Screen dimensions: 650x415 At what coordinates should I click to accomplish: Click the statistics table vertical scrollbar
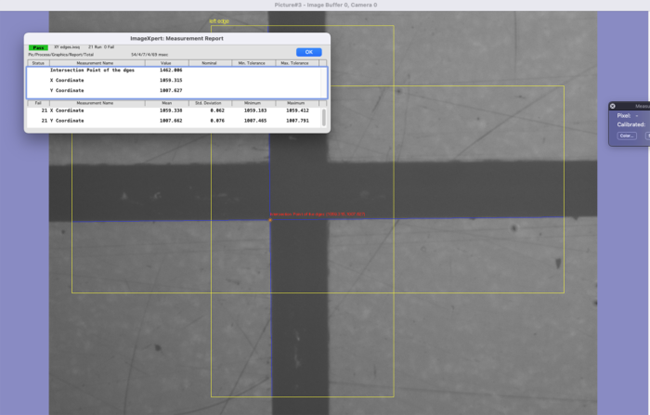click(324, 117)
